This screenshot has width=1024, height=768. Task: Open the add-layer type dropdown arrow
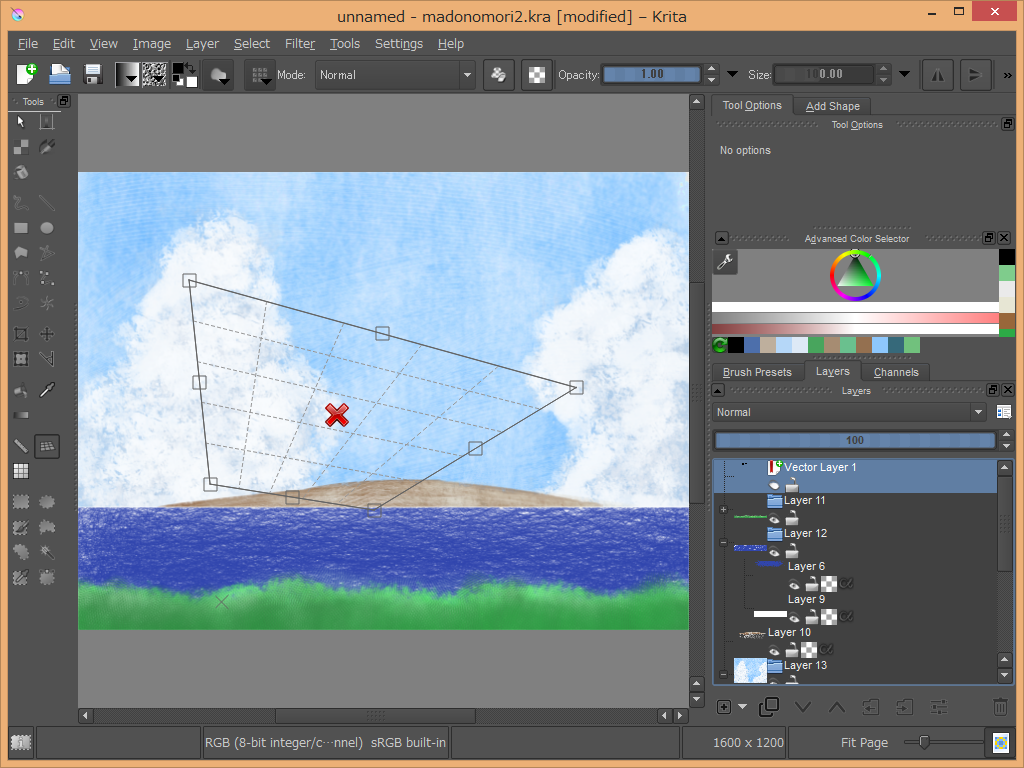click(743, 707)
